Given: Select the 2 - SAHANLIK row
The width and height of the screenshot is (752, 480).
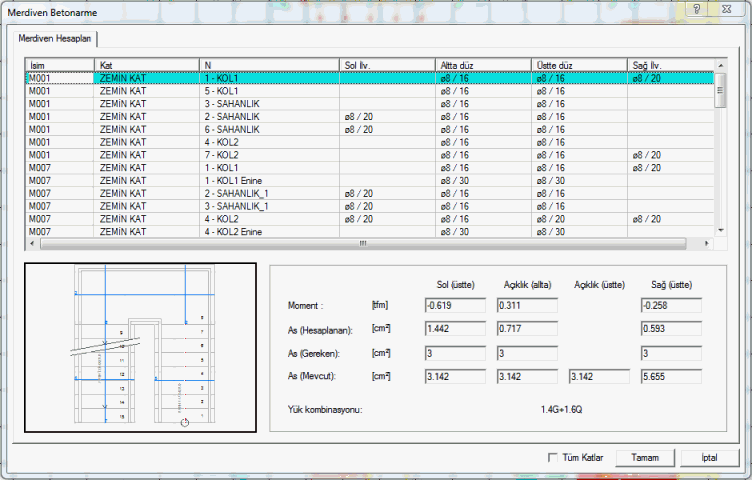Looking at the screenshot, I should (x=369, y=117).
